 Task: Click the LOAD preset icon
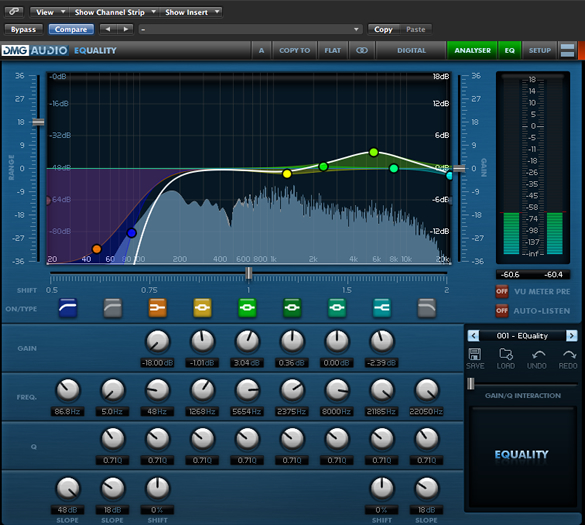[x=506, y=358]
